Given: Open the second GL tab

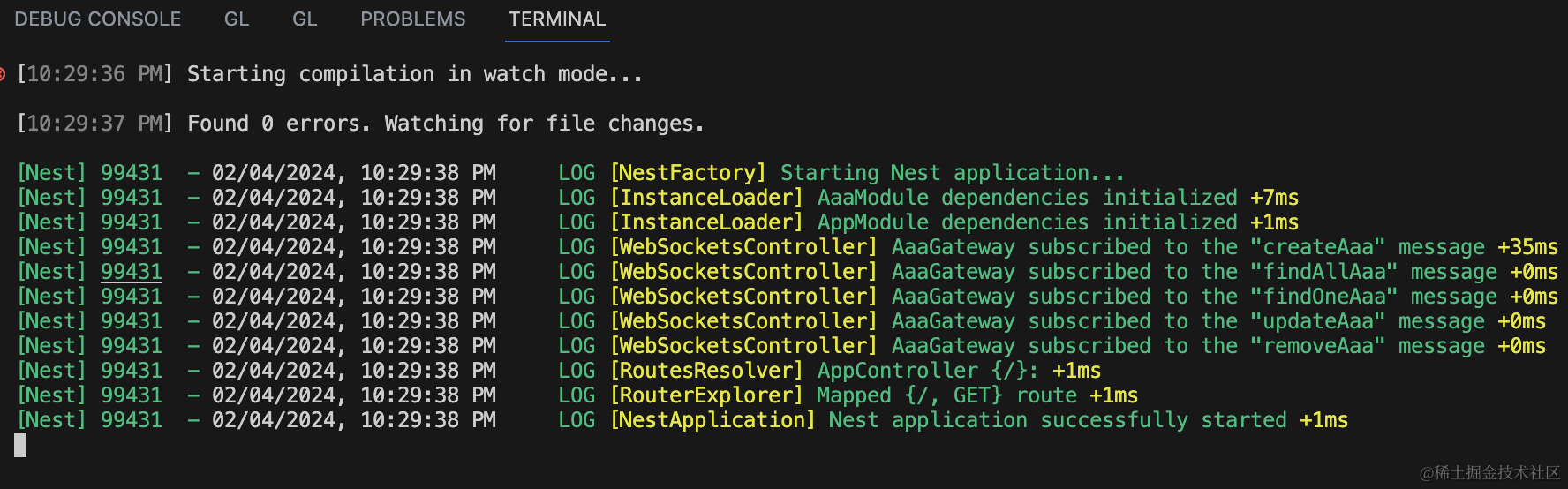Looking at the screenshot, I should tap(305, 19).
